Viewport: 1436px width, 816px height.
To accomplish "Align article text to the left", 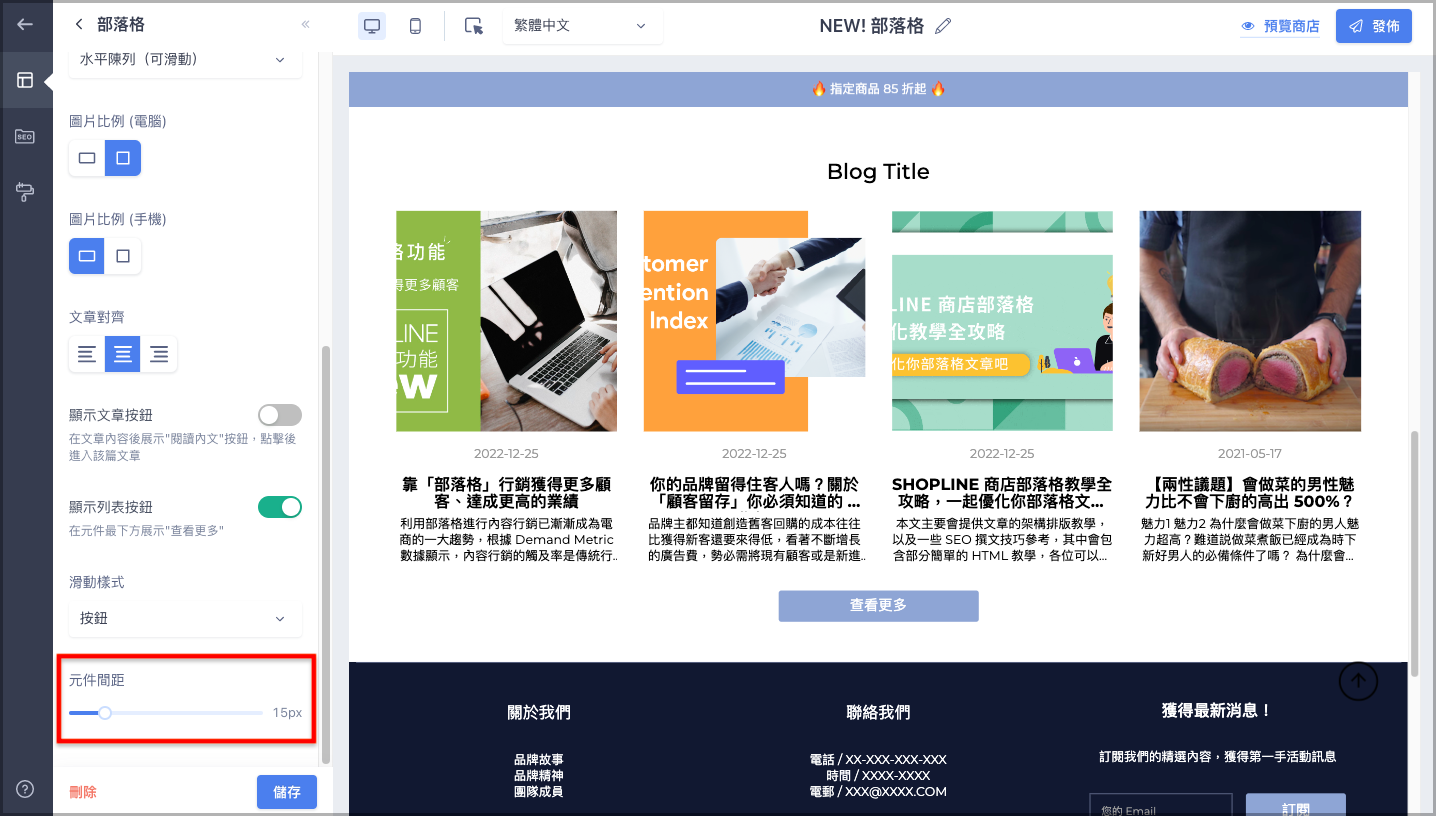I will click(87, 354).
